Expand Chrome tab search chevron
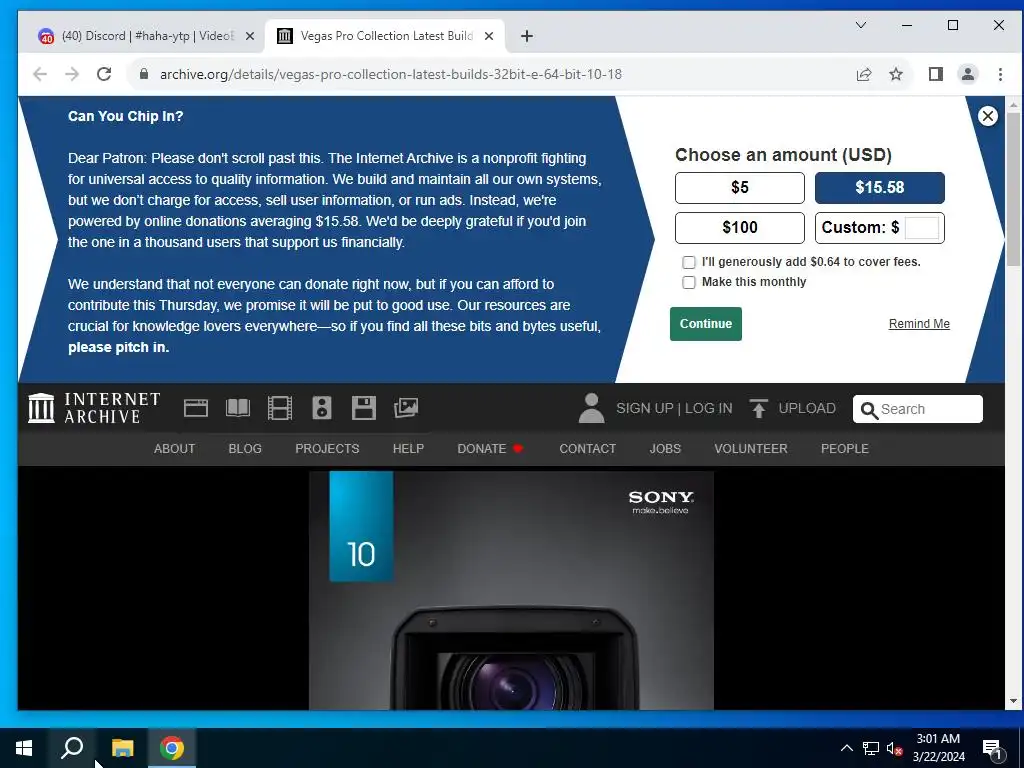The image size is (1024, 768). click(x=861, y=25)
